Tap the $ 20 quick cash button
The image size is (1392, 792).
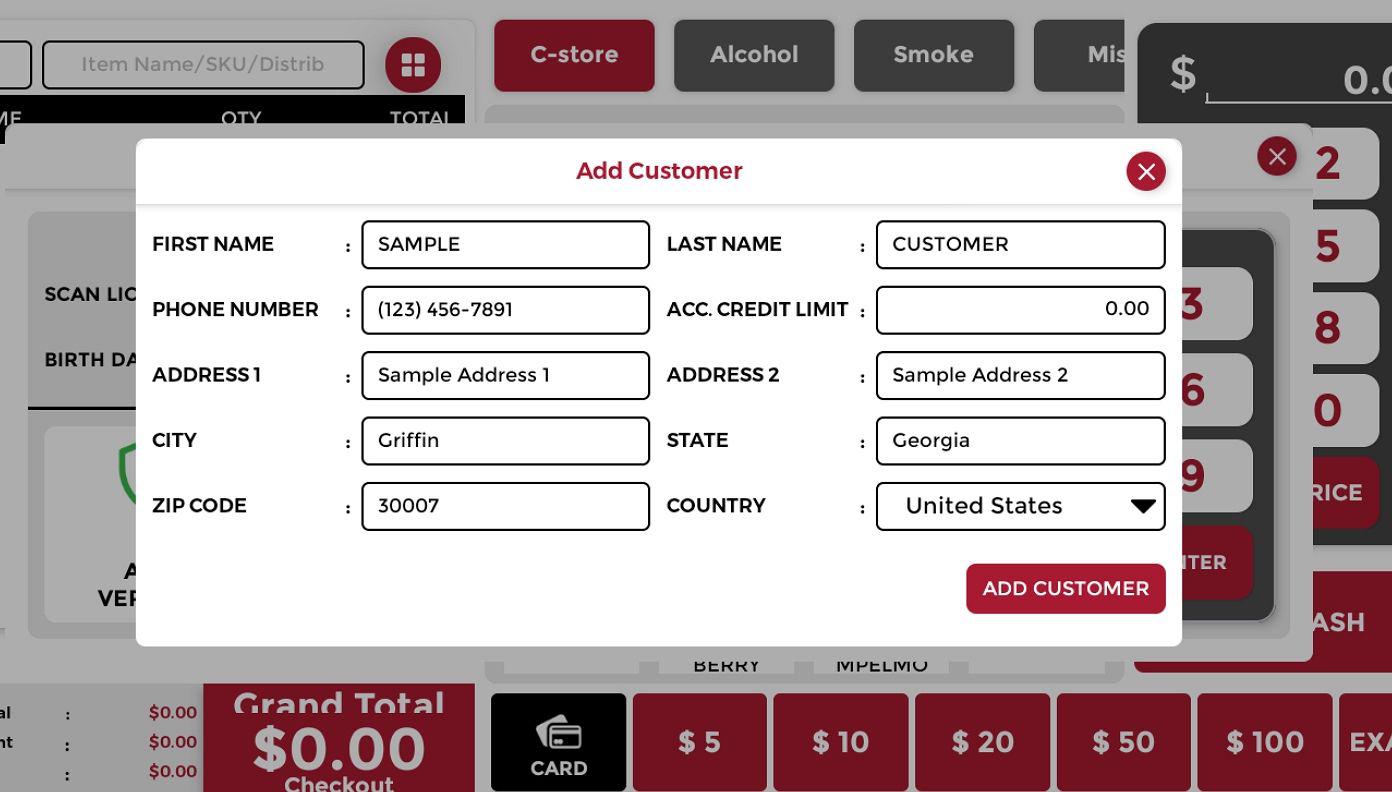tap(982, 742)
